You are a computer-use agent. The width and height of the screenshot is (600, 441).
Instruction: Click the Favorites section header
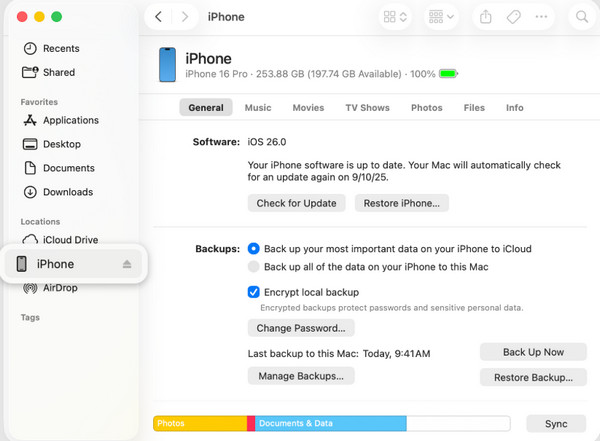(x=39, y=102)
